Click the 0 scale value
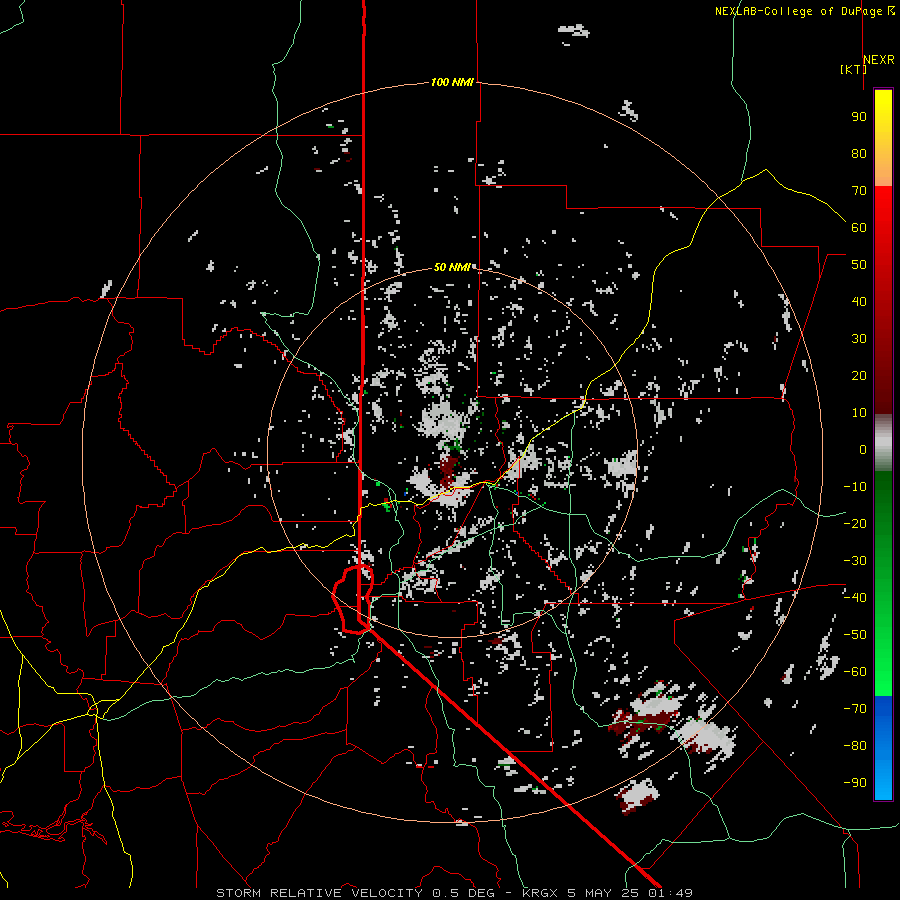This screenshot has width=900, height=900. coord(863,450)
